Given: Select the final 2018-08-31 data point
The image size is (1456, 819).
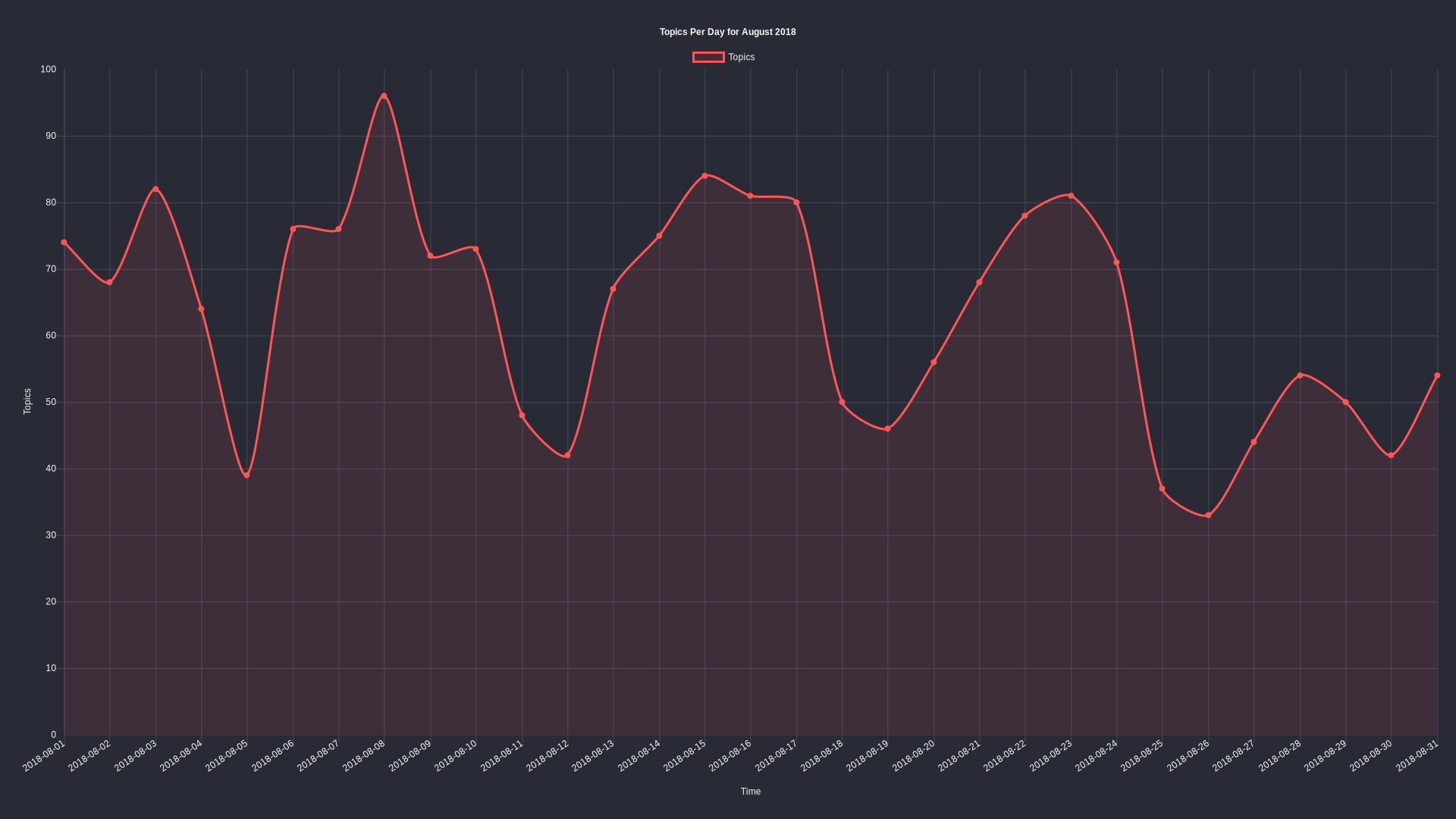Looking at the screenshot, I should (x=1437, y=375).
